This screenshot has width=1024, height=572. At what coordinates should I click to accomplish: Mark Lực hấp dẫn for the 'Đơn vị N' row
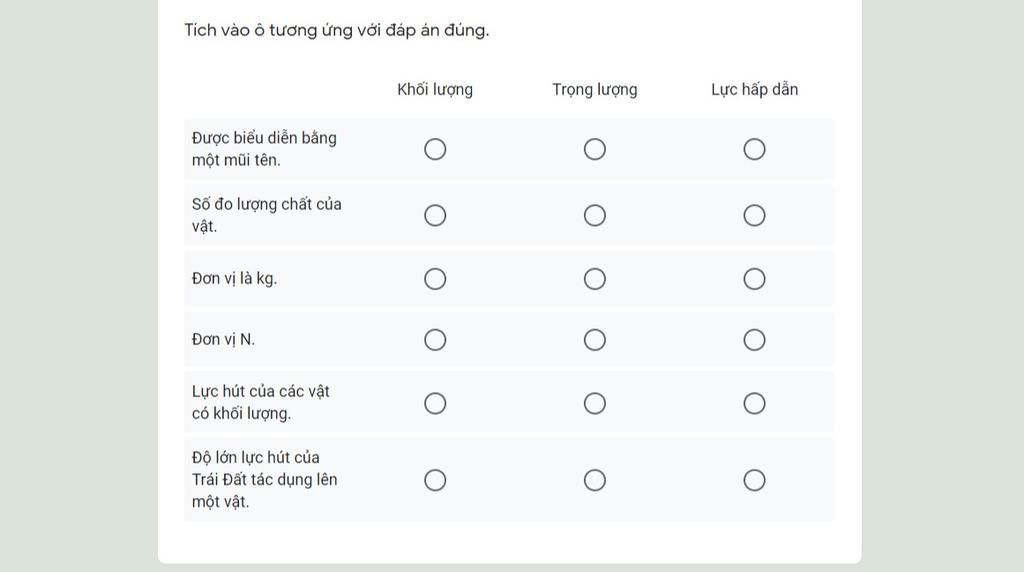754,340
